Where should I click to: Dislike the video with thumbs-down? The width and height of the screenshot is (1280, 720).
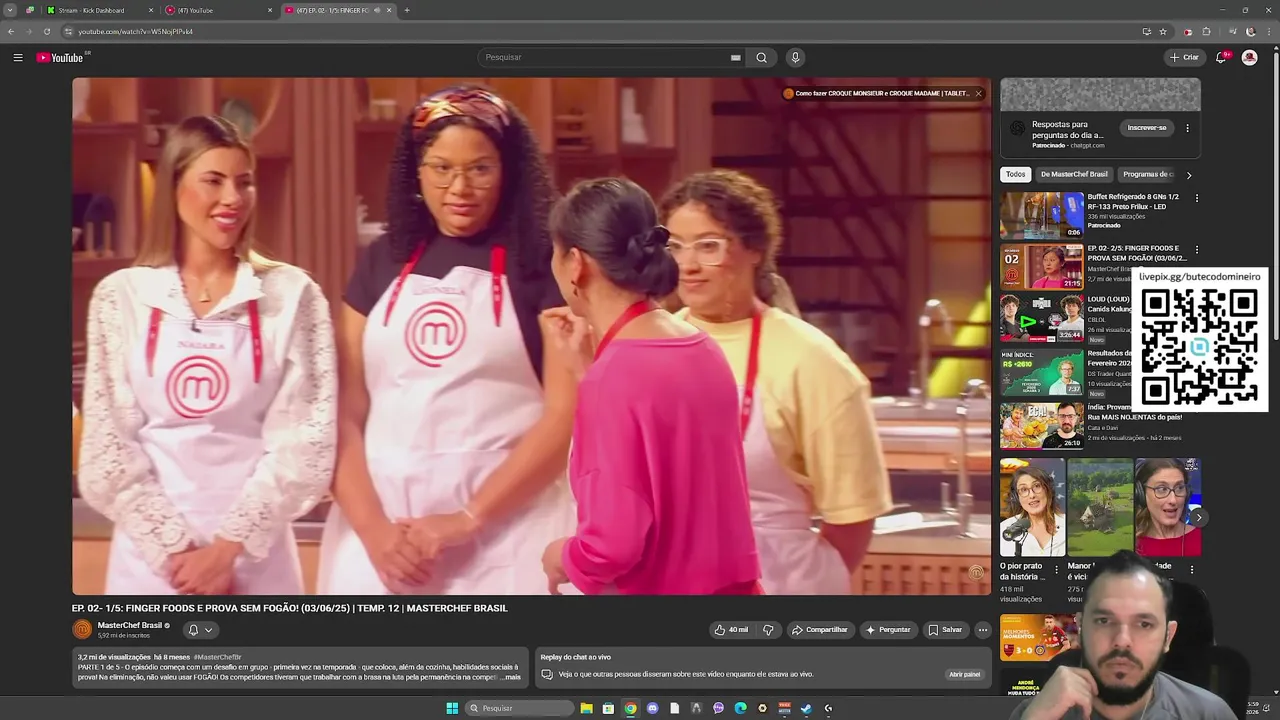pos(768,630)
